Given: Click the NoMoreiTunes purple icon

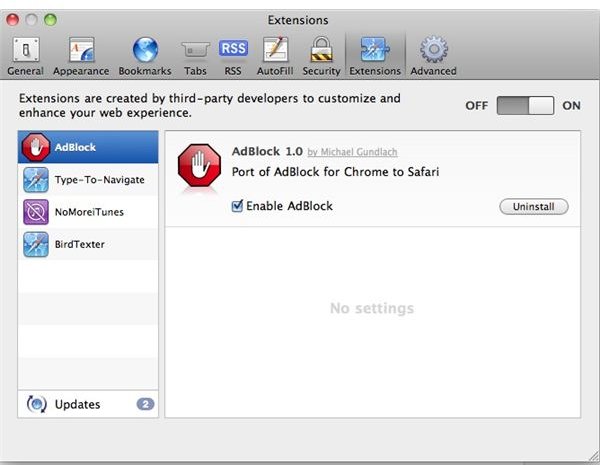Looking at the screenshot, I should [x=36, y=212].
